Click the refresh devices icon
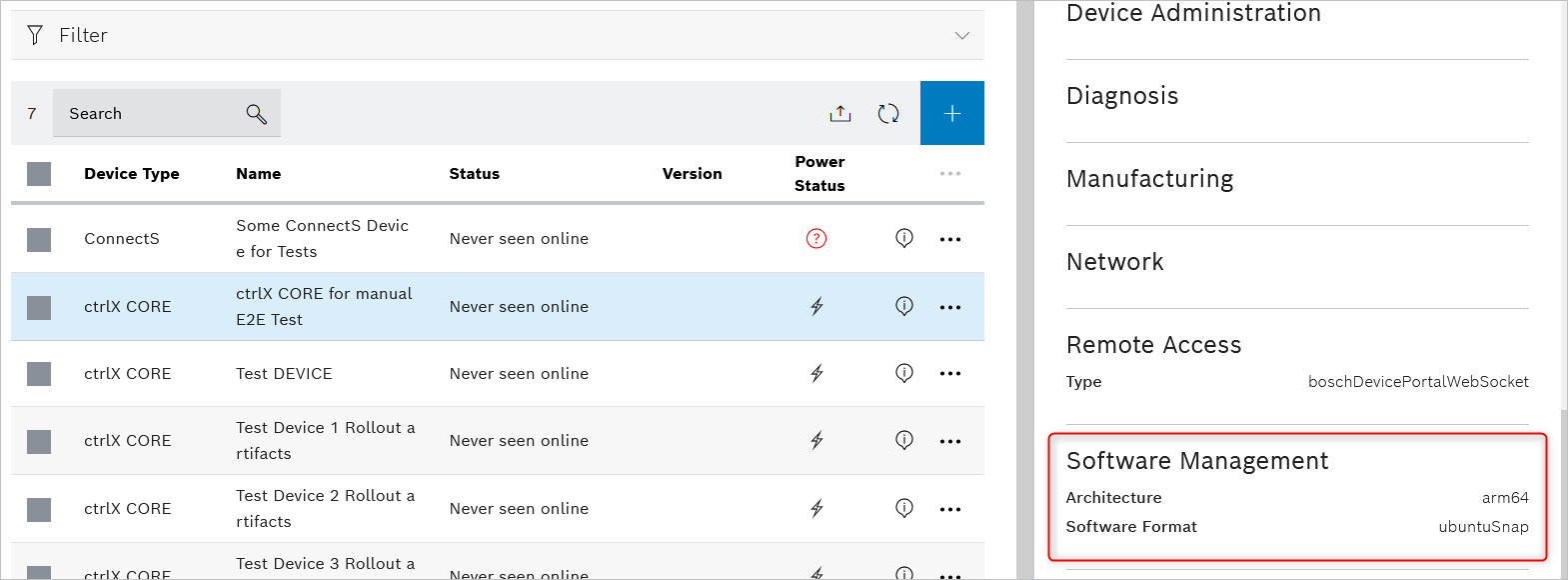This screenshot has height=580, width=1568. pyautogui.click(x=888, y=113)
